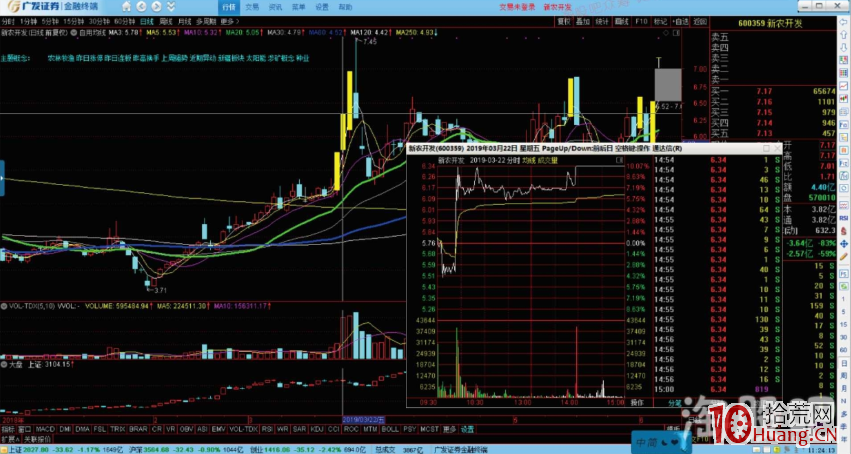Viewport: 851px width, 454px height.
Task: Select the 分笔 tab in popup window
Action: 675,402
